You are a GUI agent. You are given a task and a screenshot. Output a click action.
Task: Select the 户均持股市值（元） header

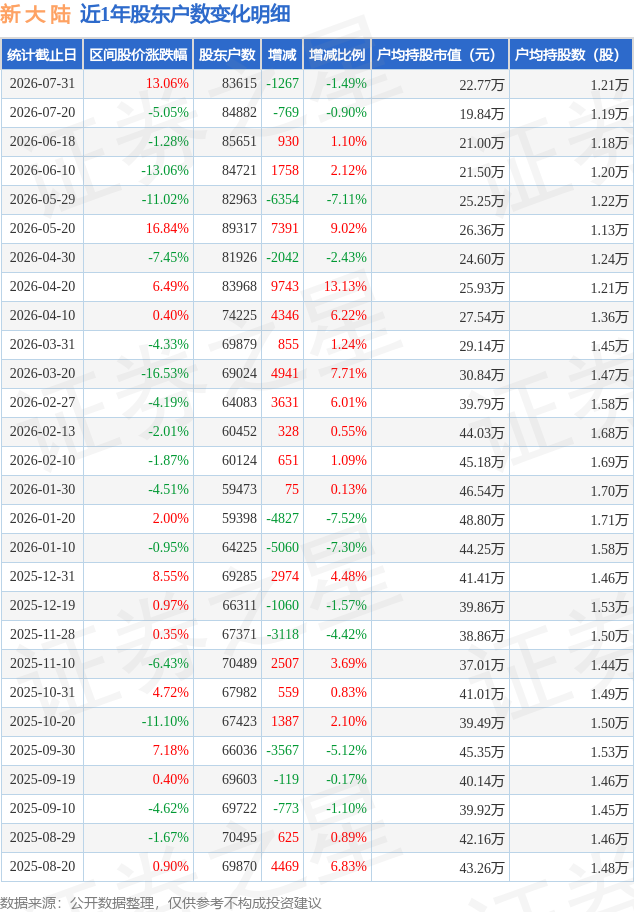point(440,55)
